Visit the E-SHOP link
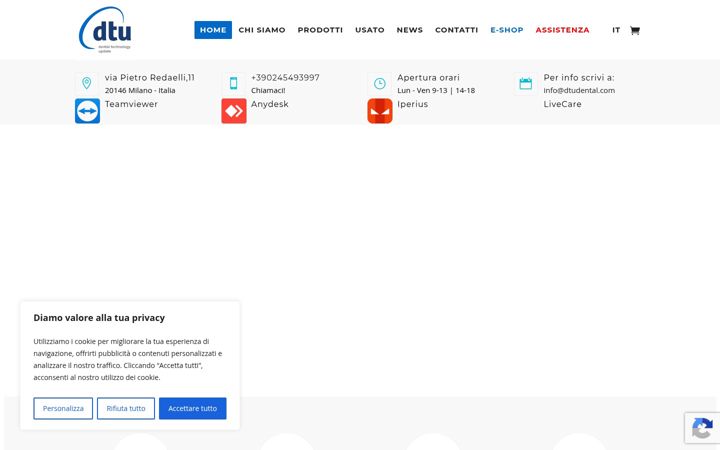This screenshot has height=450, width=720. pyautogui.click(x=507, y=30)
